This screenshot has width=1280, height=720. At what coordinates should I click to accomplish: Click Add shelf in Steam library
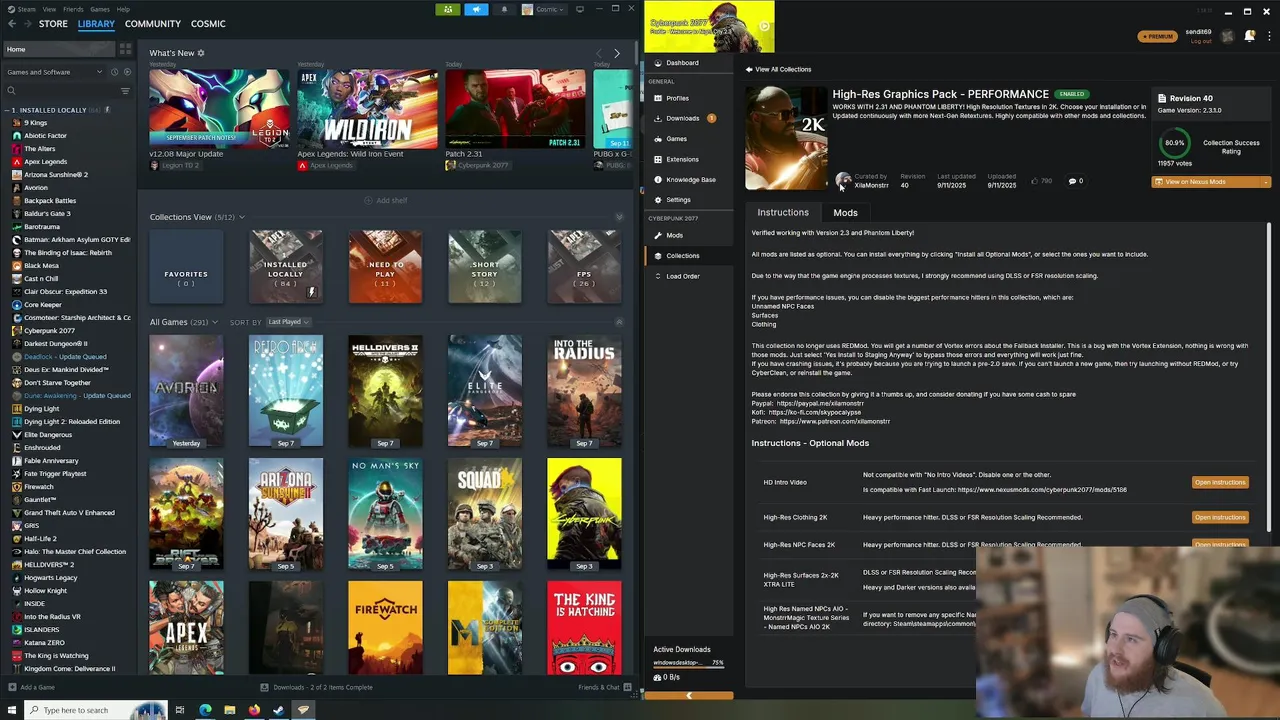tap(386, 200)
